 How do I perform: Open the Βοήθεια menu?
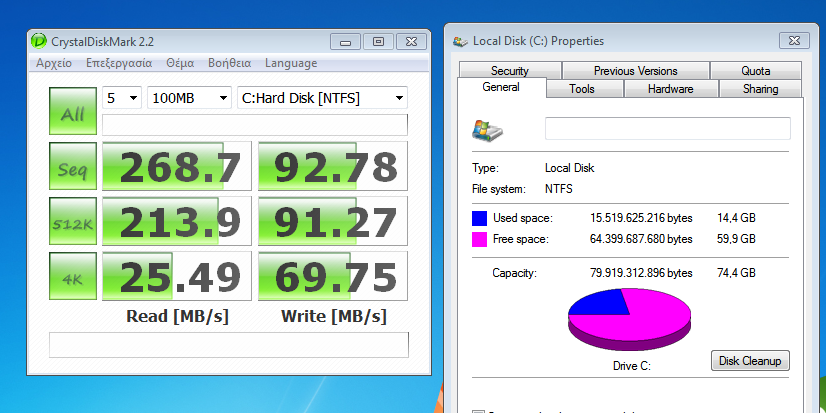click(x=229, y=63)
